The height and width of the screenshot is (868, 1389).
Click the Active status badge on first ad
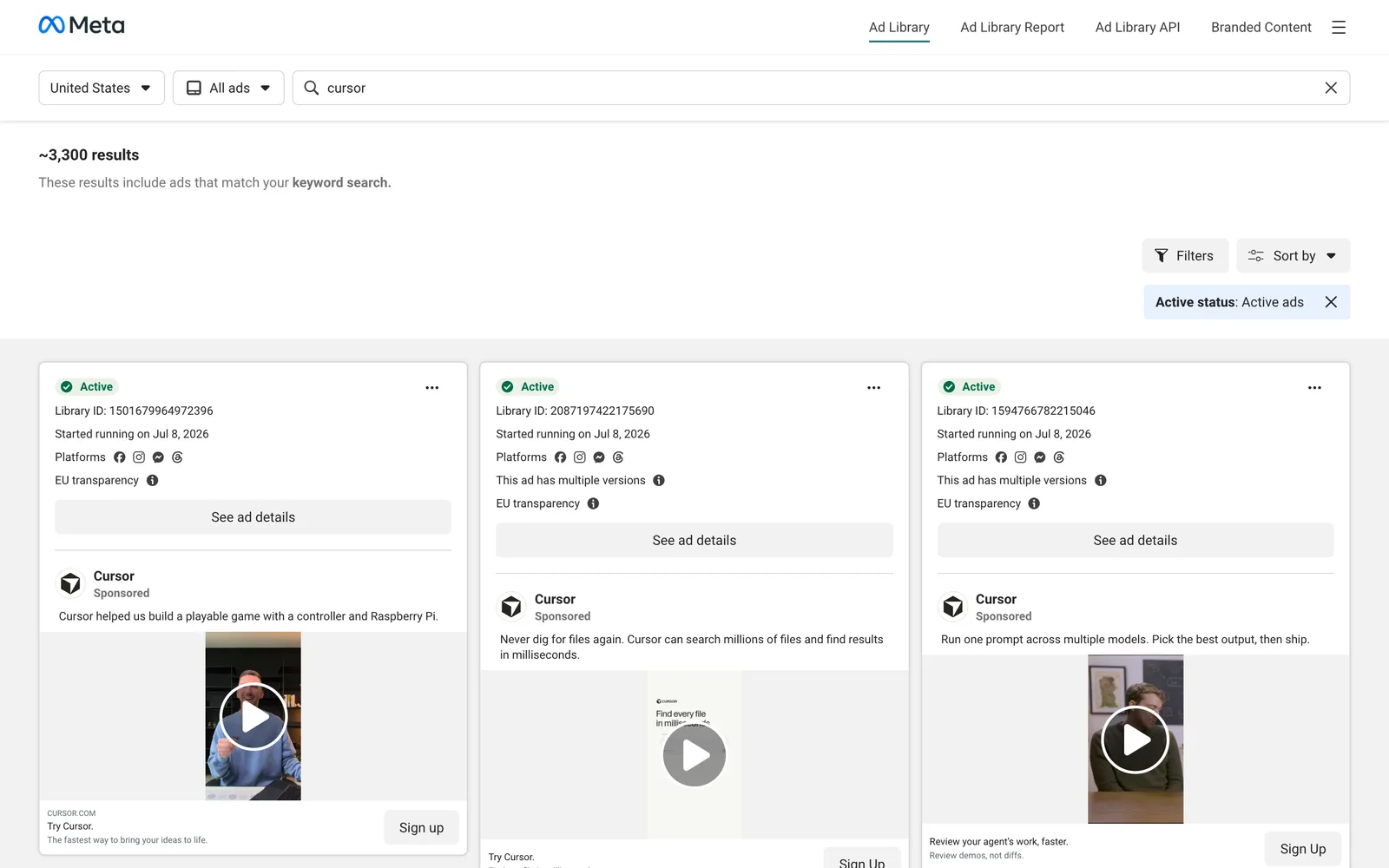click(x=88, y=387)
